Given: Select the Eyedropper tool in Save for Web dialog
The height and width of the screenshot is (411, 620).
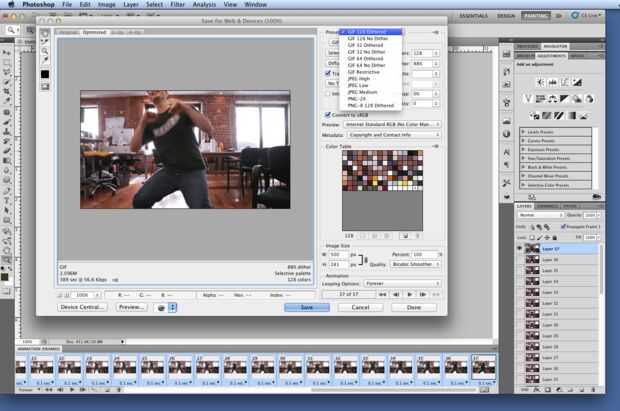Looking at the screenshot, I should click(45, 60).
